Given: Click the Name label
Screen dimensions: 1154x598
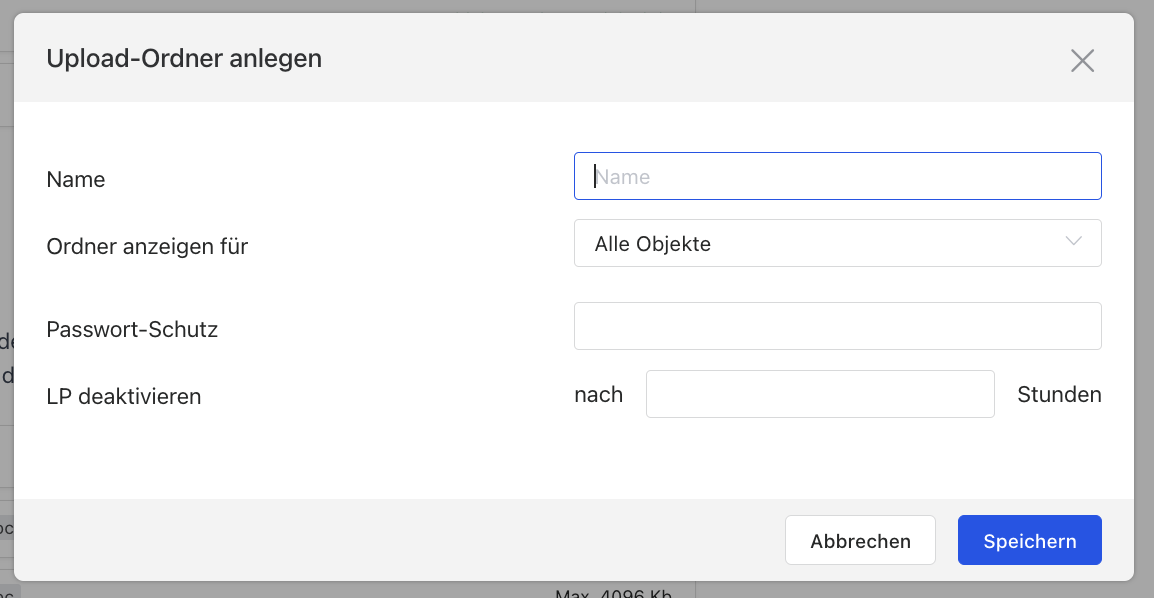Looking at the screenshot, I should point(76,180).
